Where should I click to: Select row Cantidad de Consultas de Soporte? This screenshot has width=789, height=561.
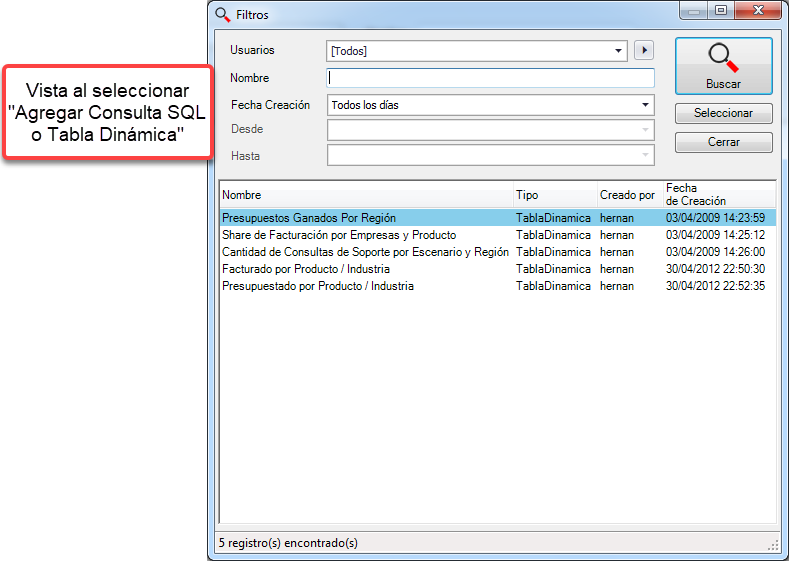point(498,252)
